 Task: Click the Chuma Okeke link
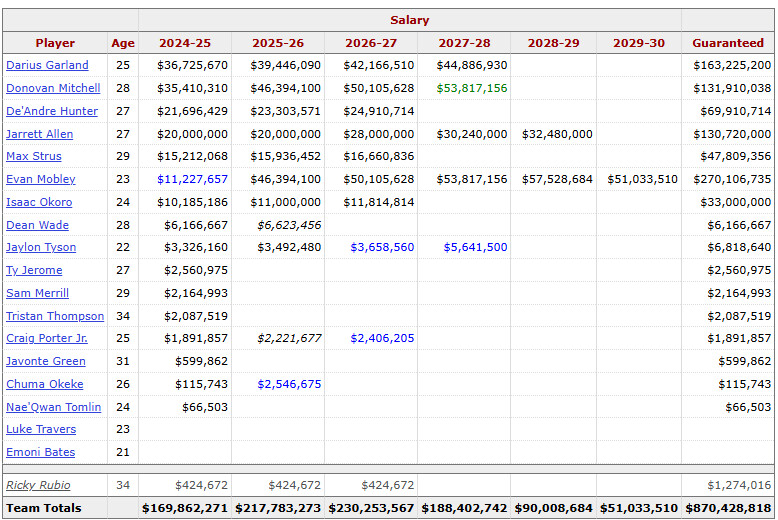click(45, 384)
